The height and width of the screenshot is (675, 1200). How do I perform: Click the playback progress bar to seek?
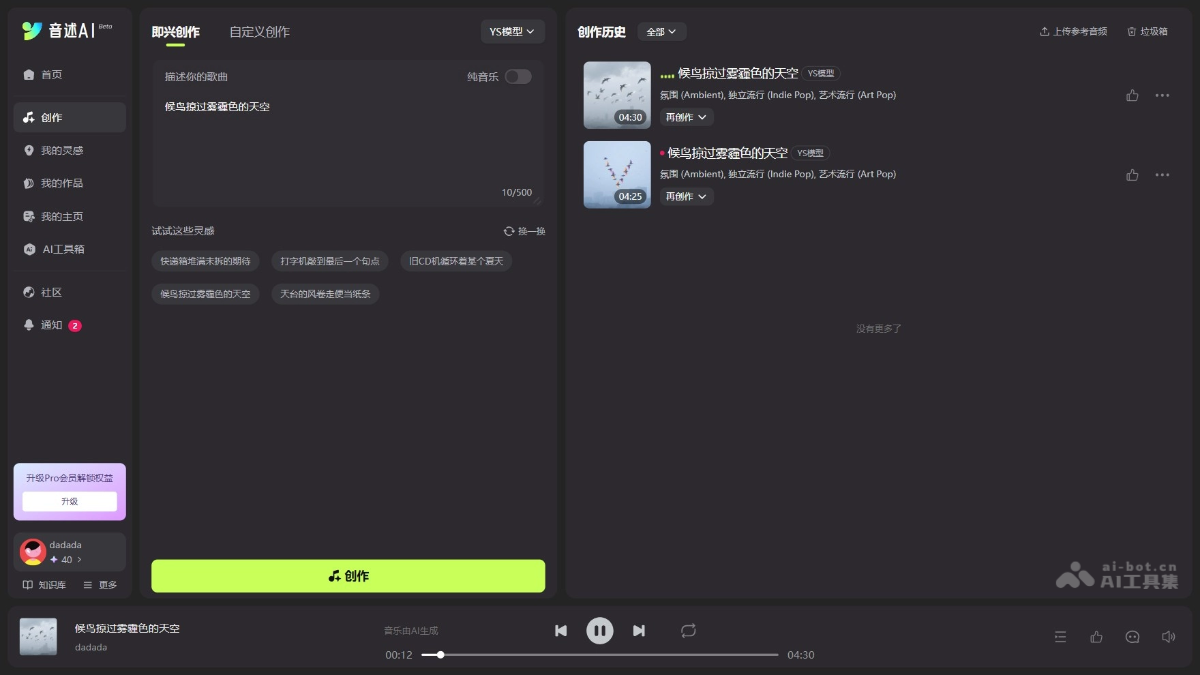(x=600, y=655)
